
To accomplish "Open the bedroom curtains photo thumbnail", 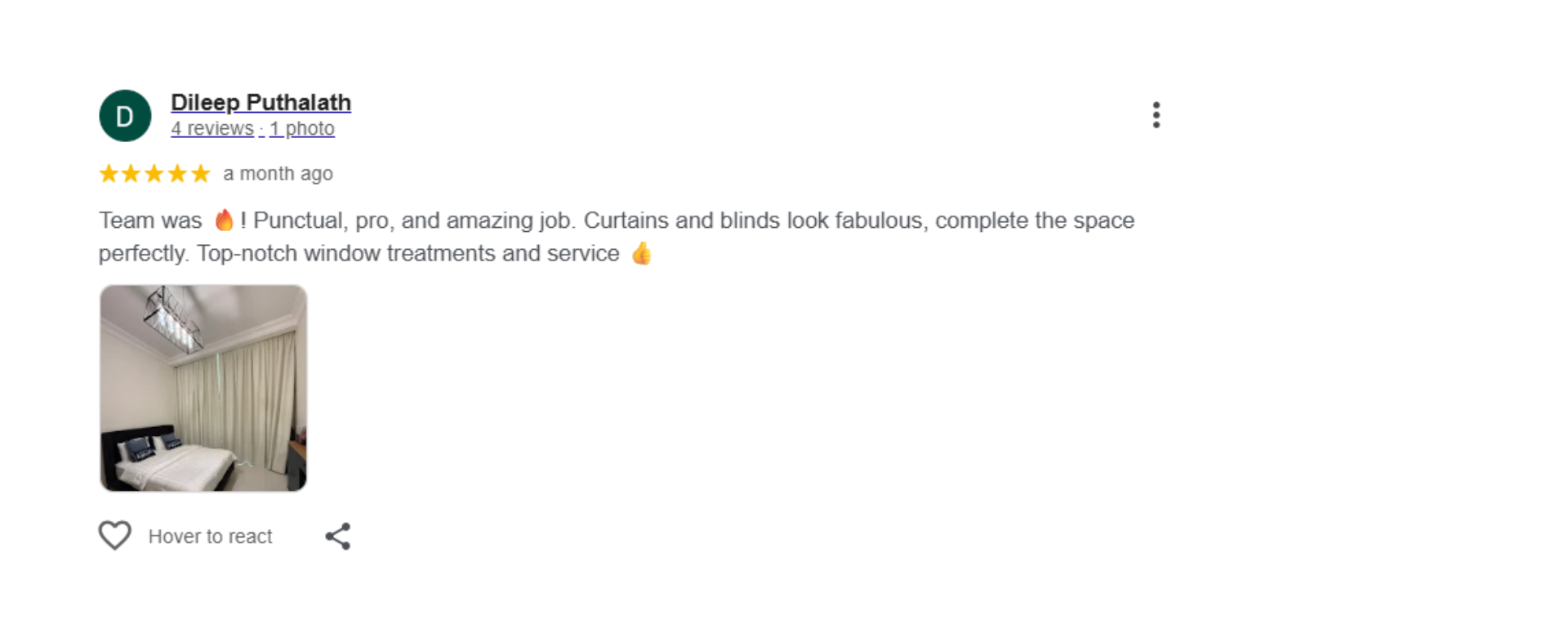I will pos(203,388).
